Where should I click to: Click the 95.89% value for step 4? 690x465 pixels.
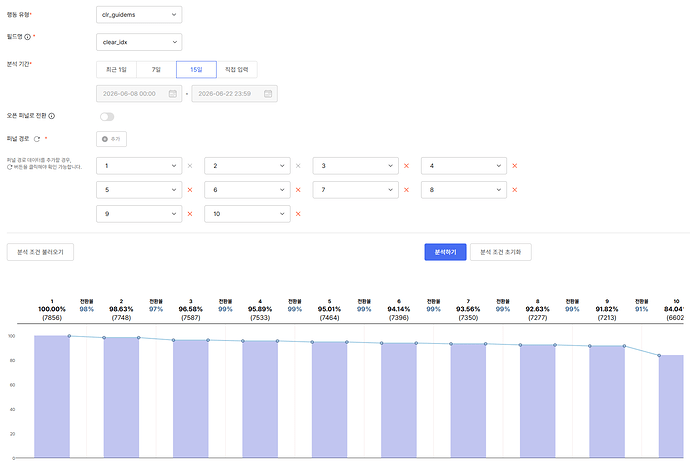(260, 309)
